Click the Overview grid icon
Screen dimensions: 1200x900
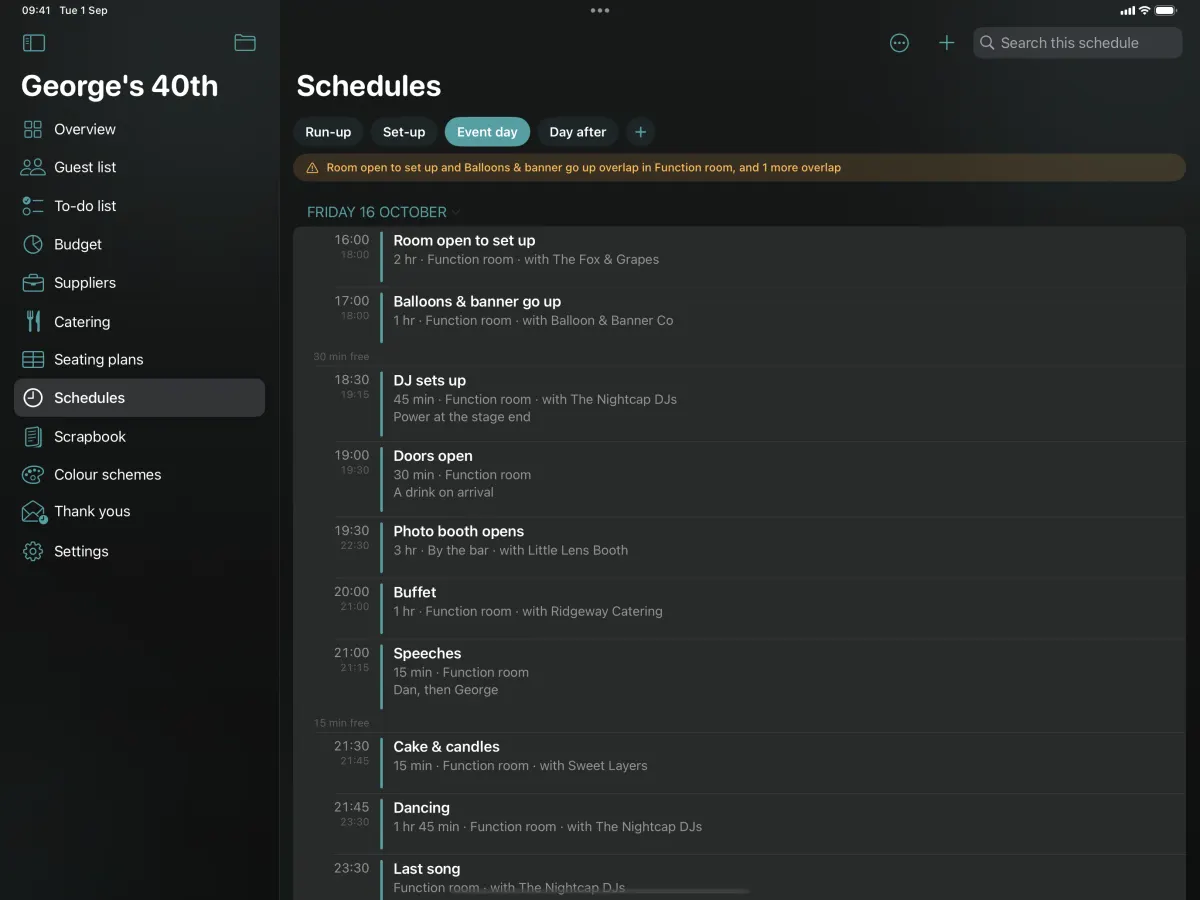33,129
